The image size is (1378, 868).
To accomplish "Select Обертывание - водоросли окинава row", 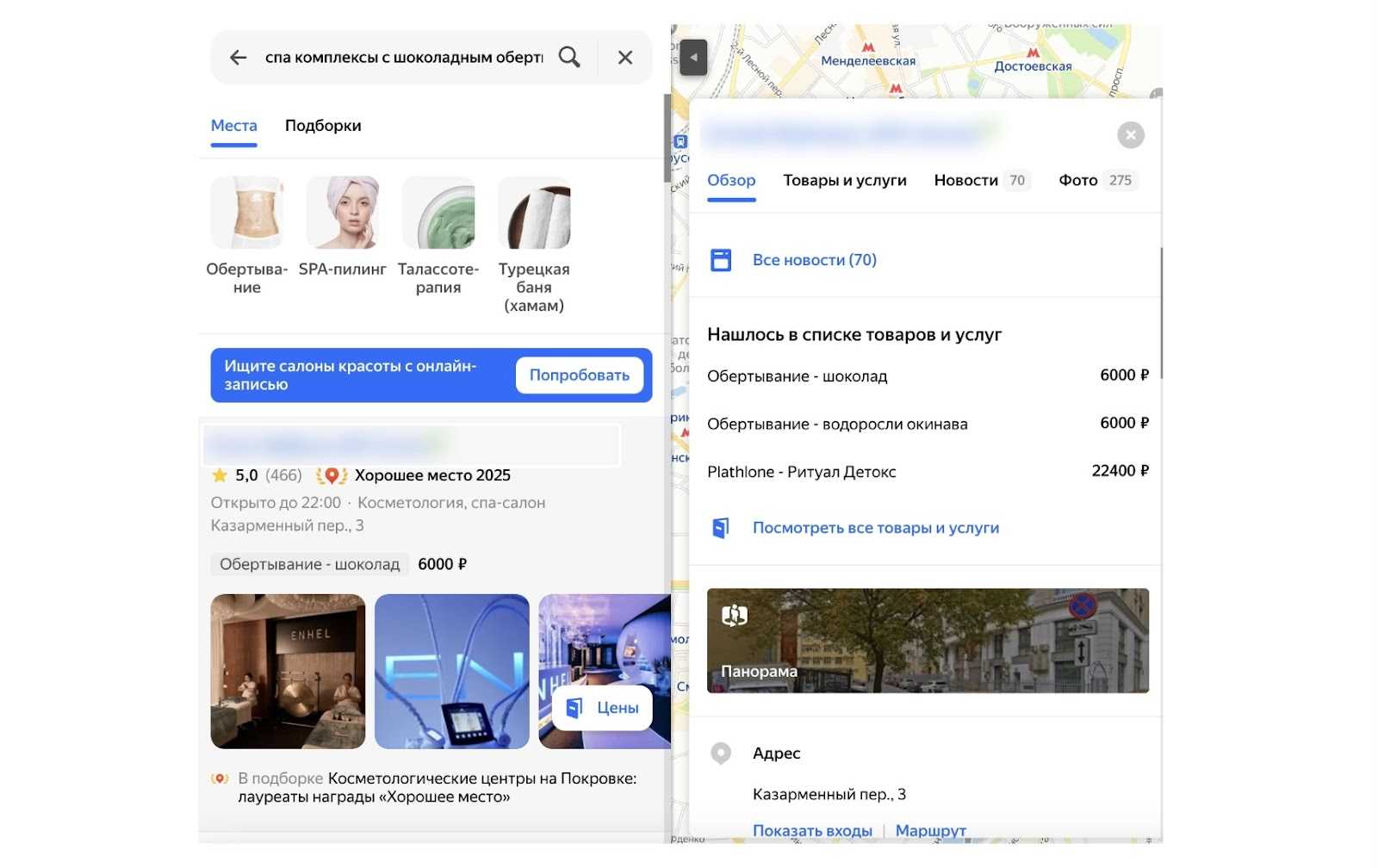I will tap(928, 424).
